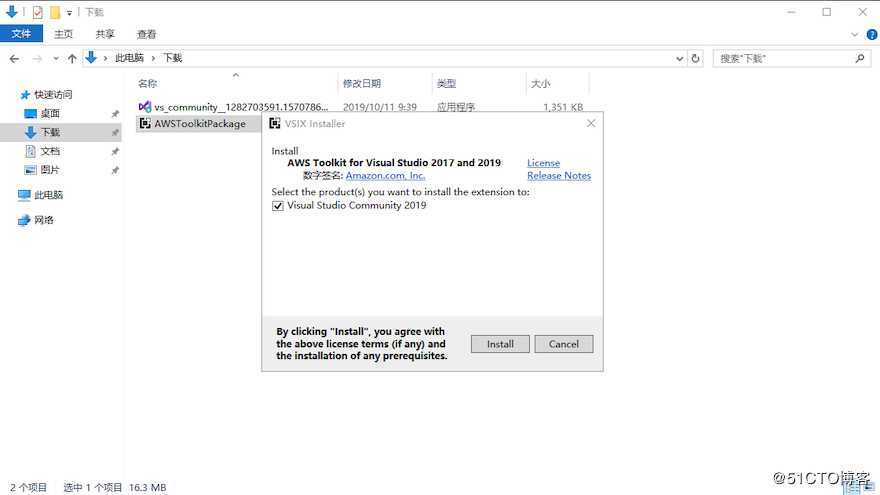
Task: Open the 文件 ribbon tab
Action: pos(21,34)
